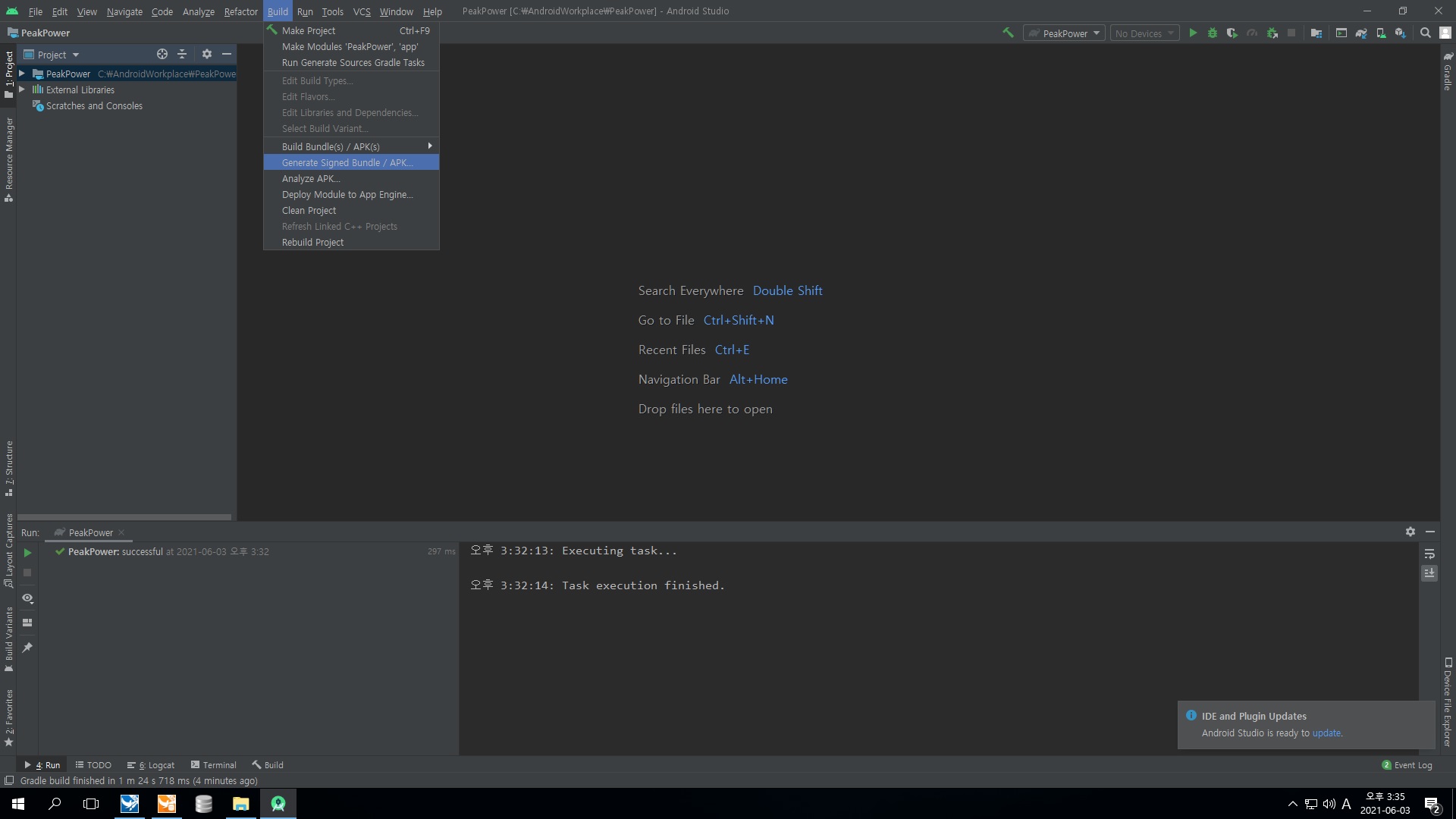
Task: Click the locate target icon in Project panel
Action: click(x=162, y=54)
